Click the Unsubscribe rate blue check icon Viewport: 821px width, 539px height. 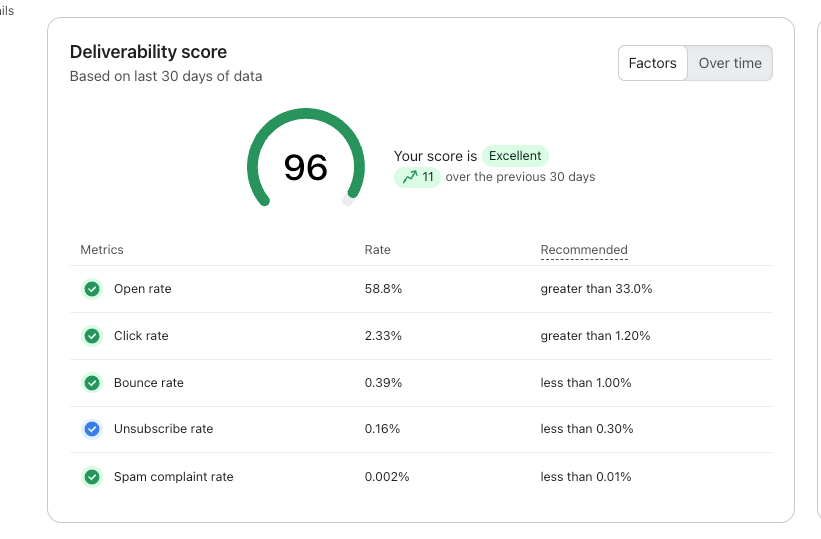[92, 429]
